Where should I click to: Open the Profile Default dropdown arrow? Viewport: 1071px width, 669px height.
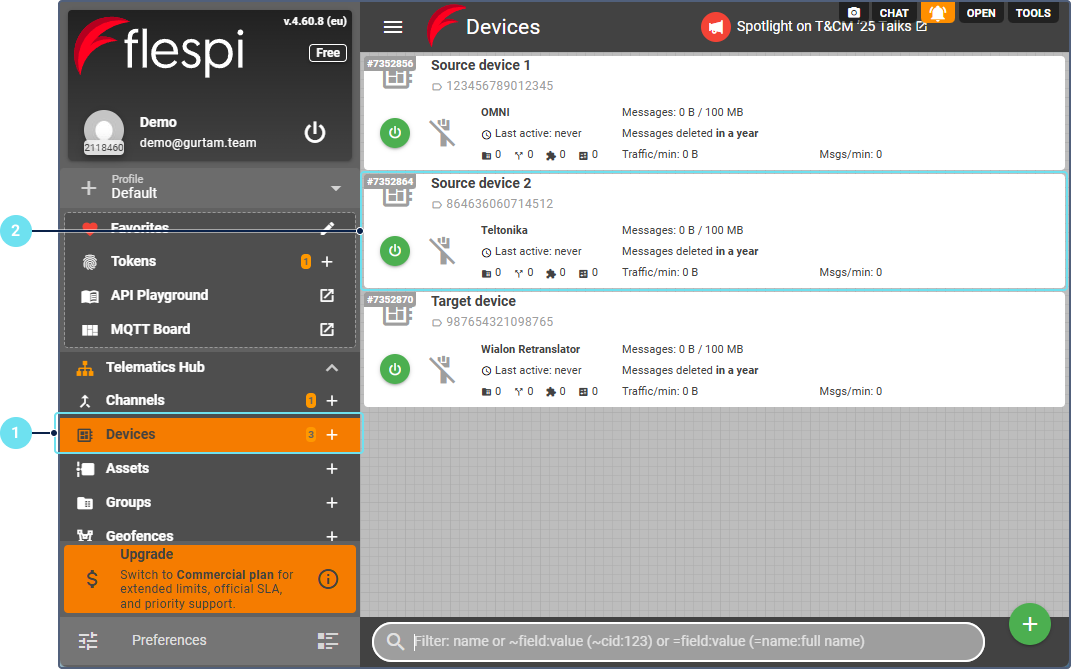click(335, 188)
